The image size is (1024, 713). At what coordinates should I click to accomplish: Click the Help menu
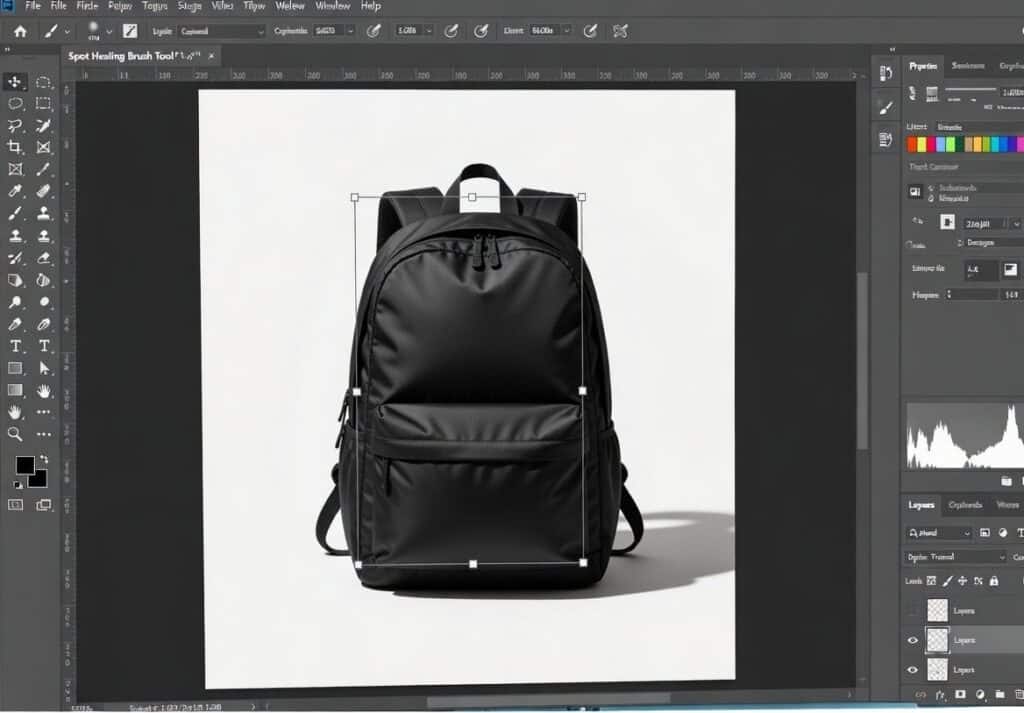[x=369, y=6]
